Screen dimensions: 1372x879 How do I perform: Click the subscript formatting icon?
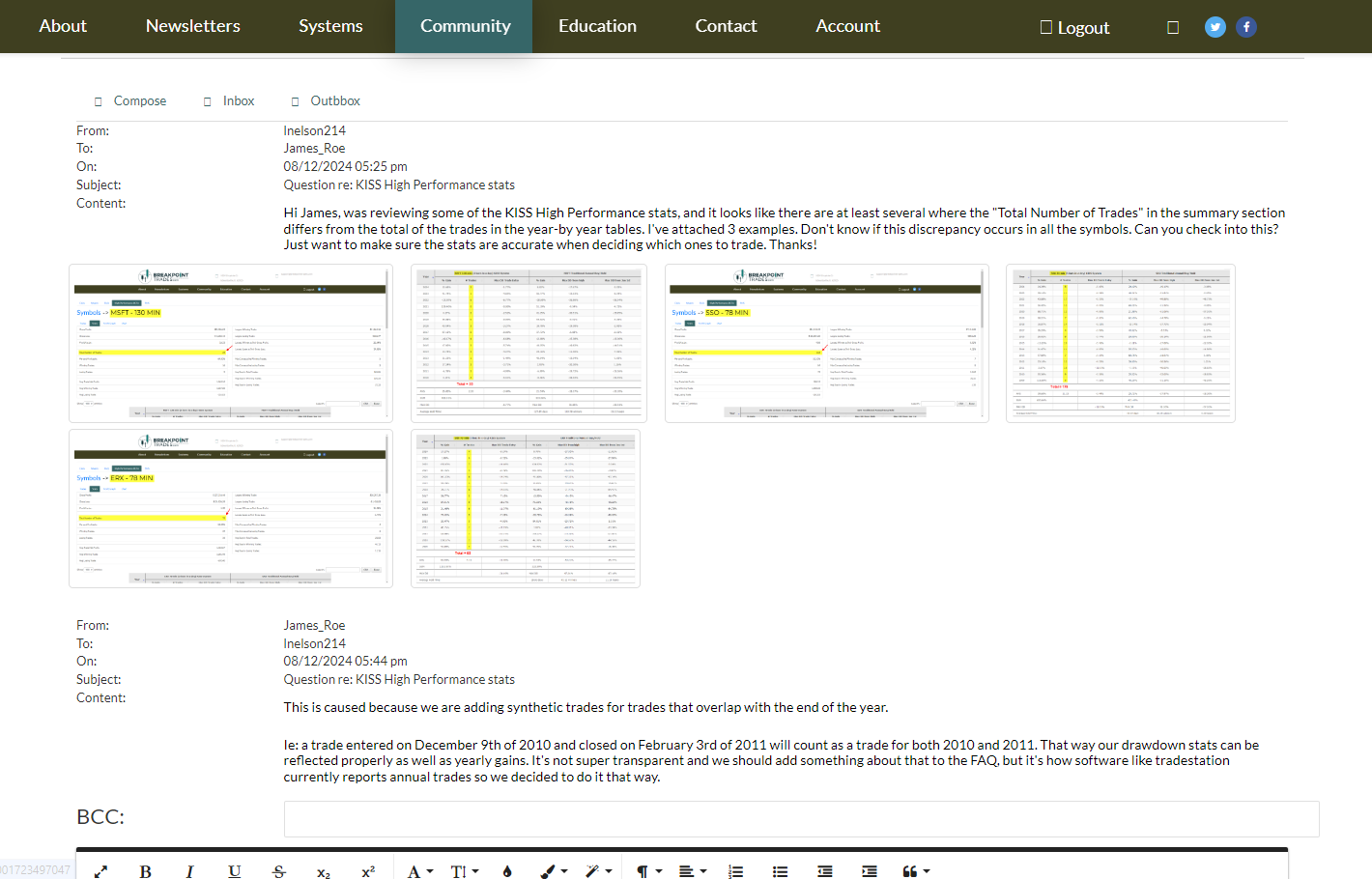(x=324, y=871)
